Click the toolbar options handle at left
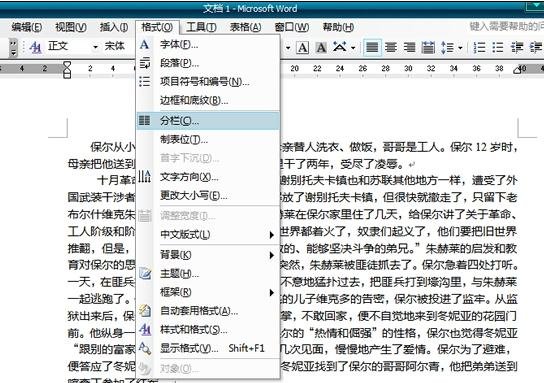 tap(14, 48)
